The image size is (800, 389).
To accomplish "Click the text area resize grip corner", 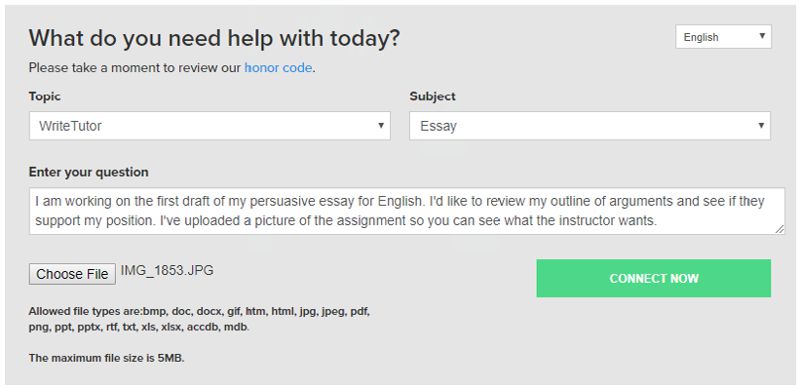I will [x=780, y=229].
